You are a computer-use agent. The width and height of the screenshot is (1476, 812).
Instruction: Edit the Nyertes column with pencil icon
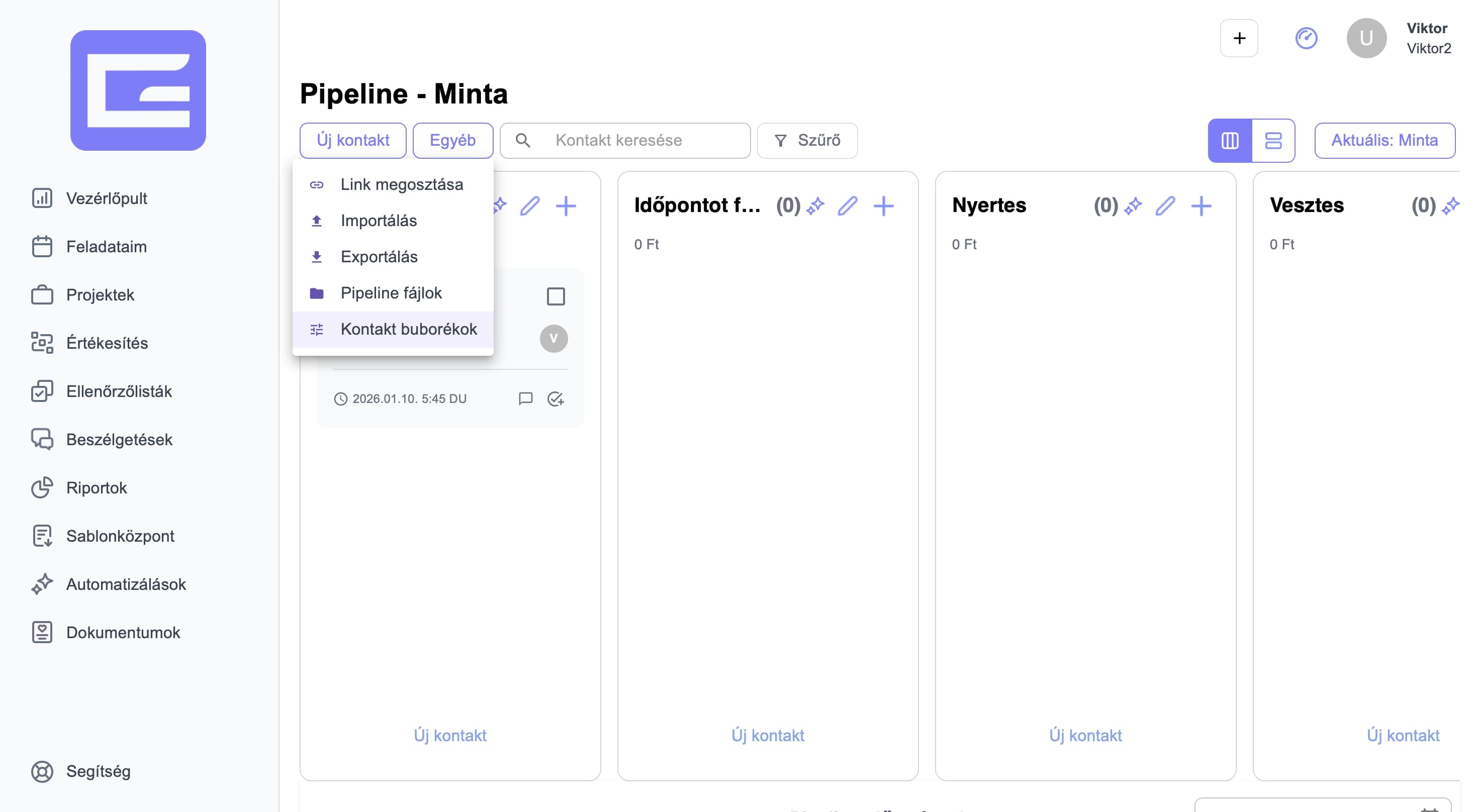tap(1165, 206)
